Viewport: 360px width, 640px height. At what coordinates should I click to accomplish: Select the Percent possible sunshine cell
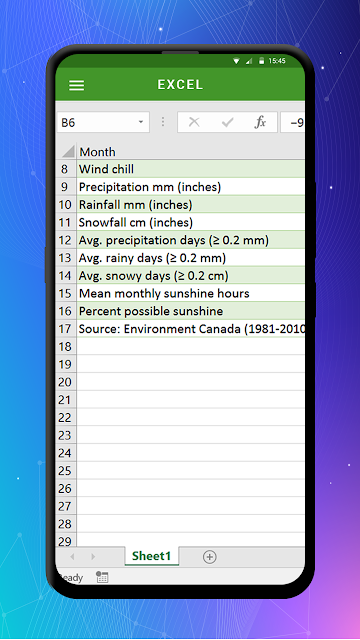pos(191,311)
